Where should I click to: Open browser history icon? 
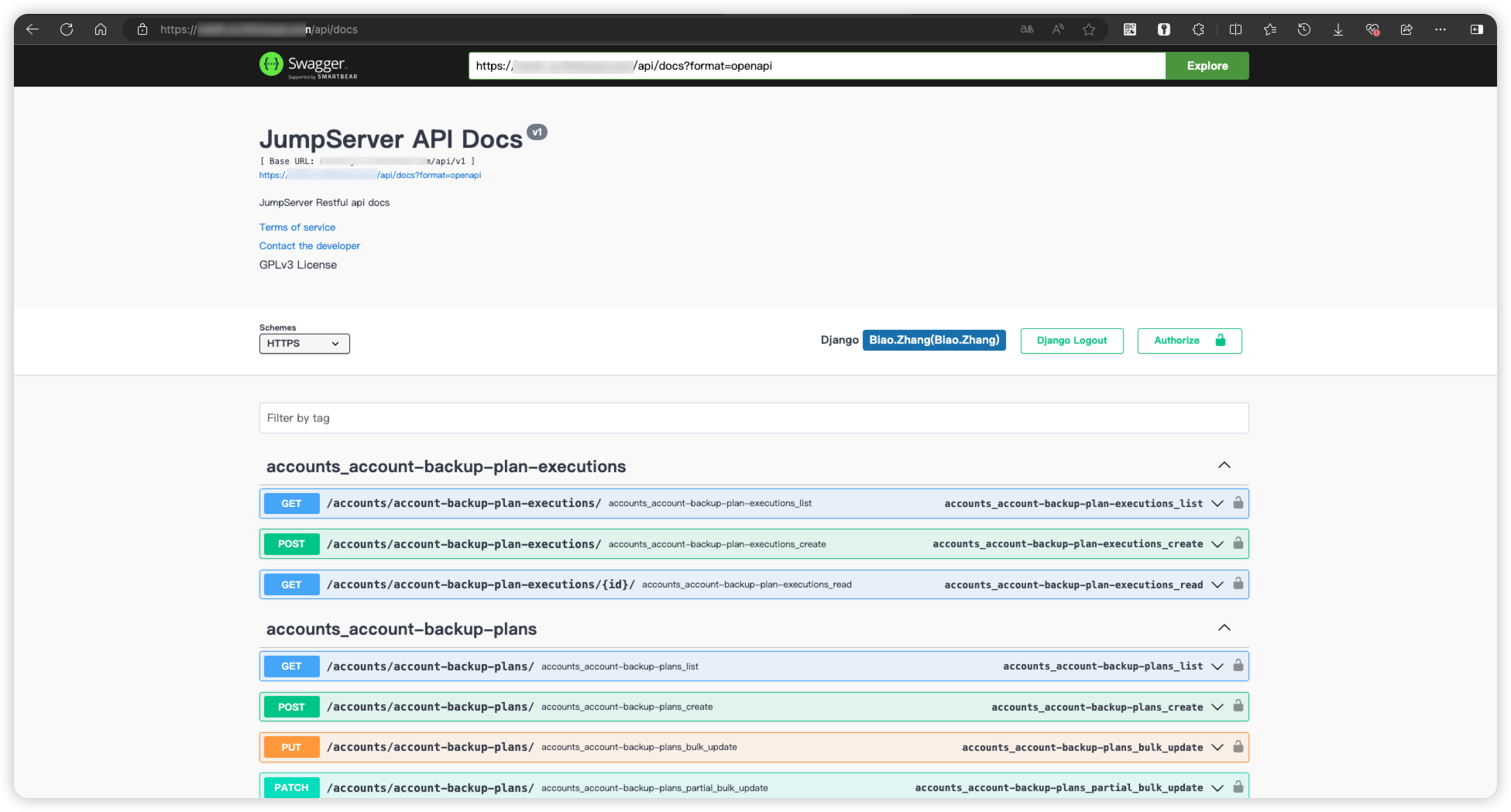point(1304,29)
